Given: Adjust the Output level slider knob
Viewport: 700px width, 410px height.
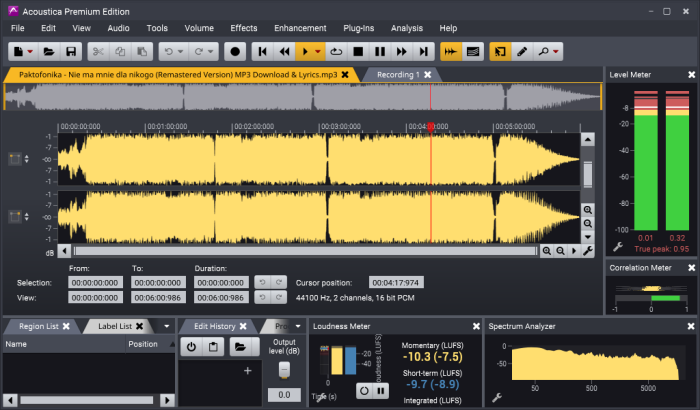Looking at the screenshot, I should [x=284, y=370].
